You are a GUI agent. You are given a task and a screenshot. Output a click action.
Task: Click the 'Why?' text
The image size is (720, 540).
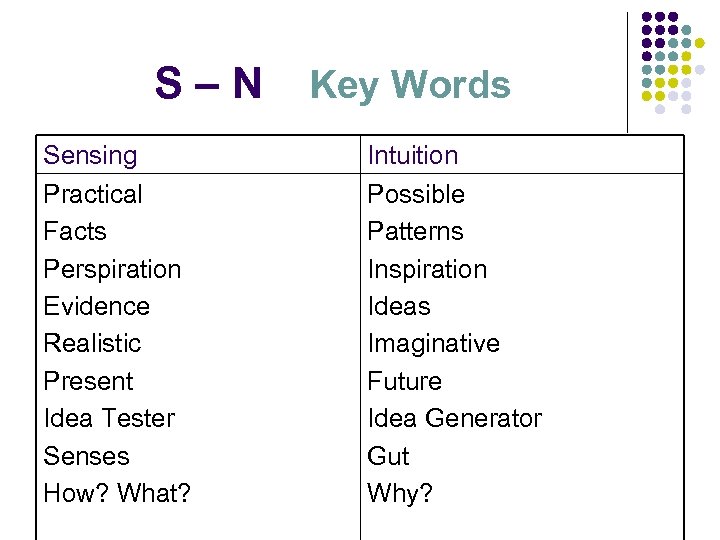400,493
